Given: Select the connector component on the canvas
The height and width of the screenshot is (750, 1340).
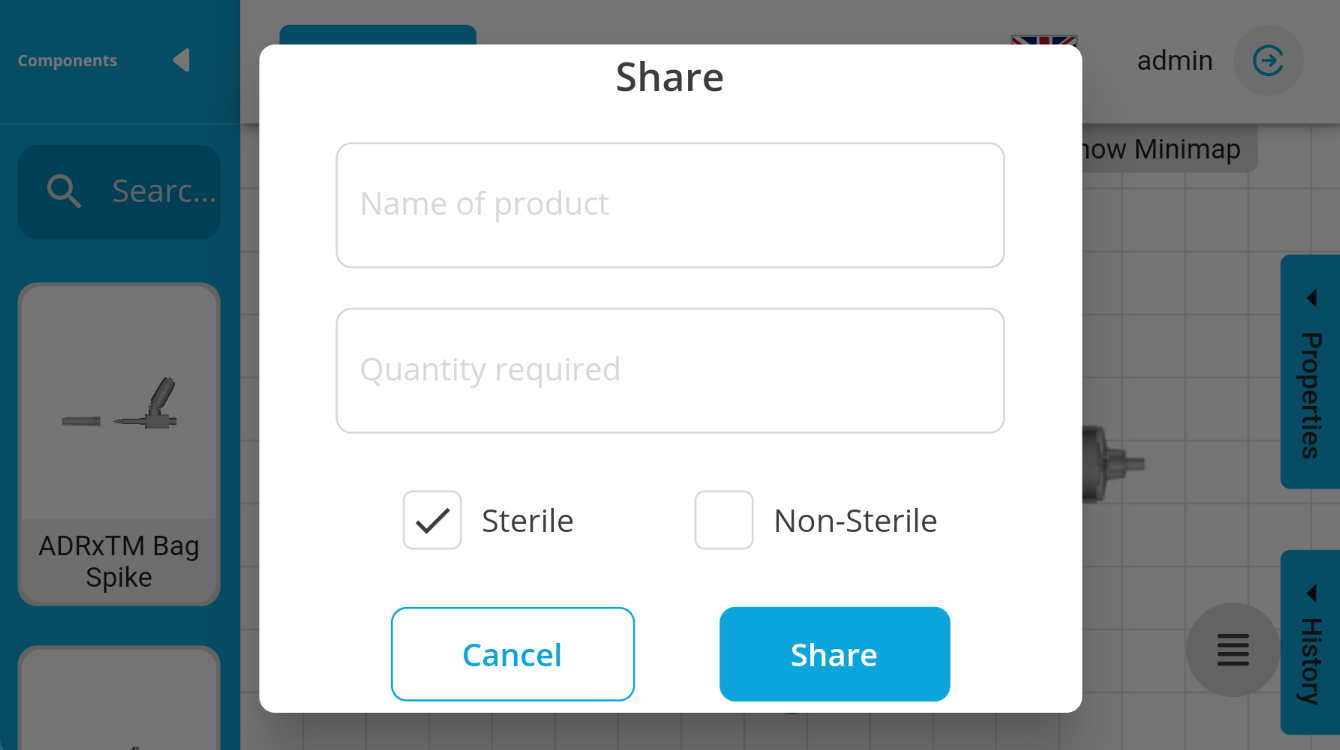Looking at the screenshot, I should coord(1112,462).
